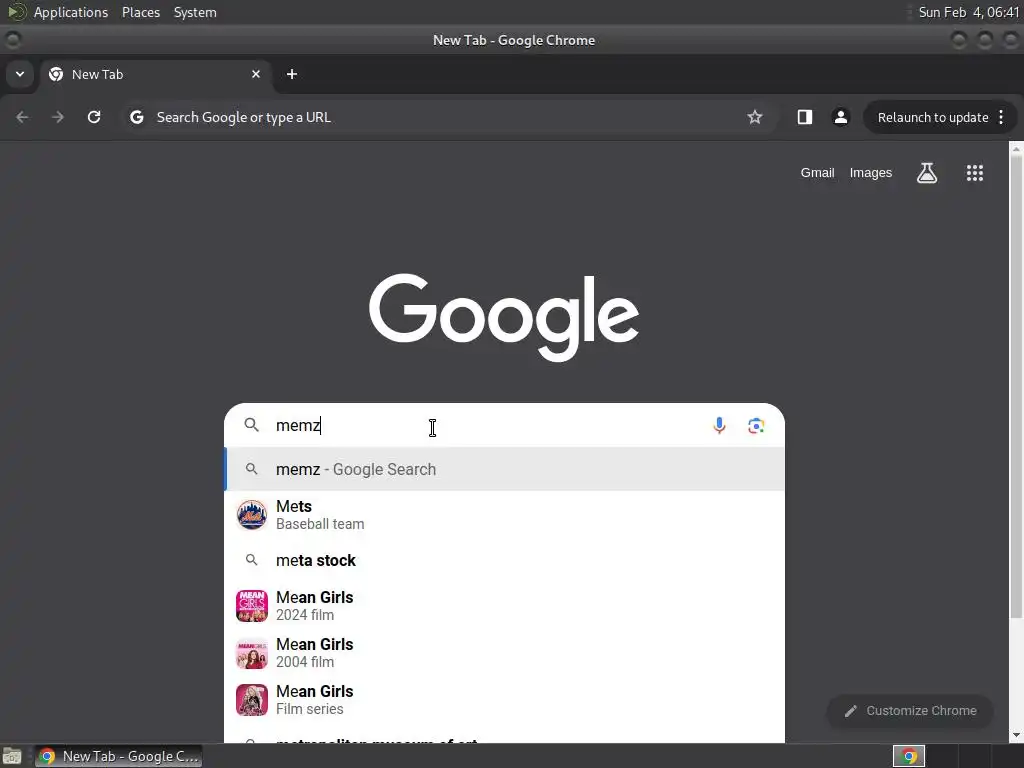This screenshot has height=768, width=1024.
Task: Select the memz - Google Search suggestion
Action: [504, 469]
